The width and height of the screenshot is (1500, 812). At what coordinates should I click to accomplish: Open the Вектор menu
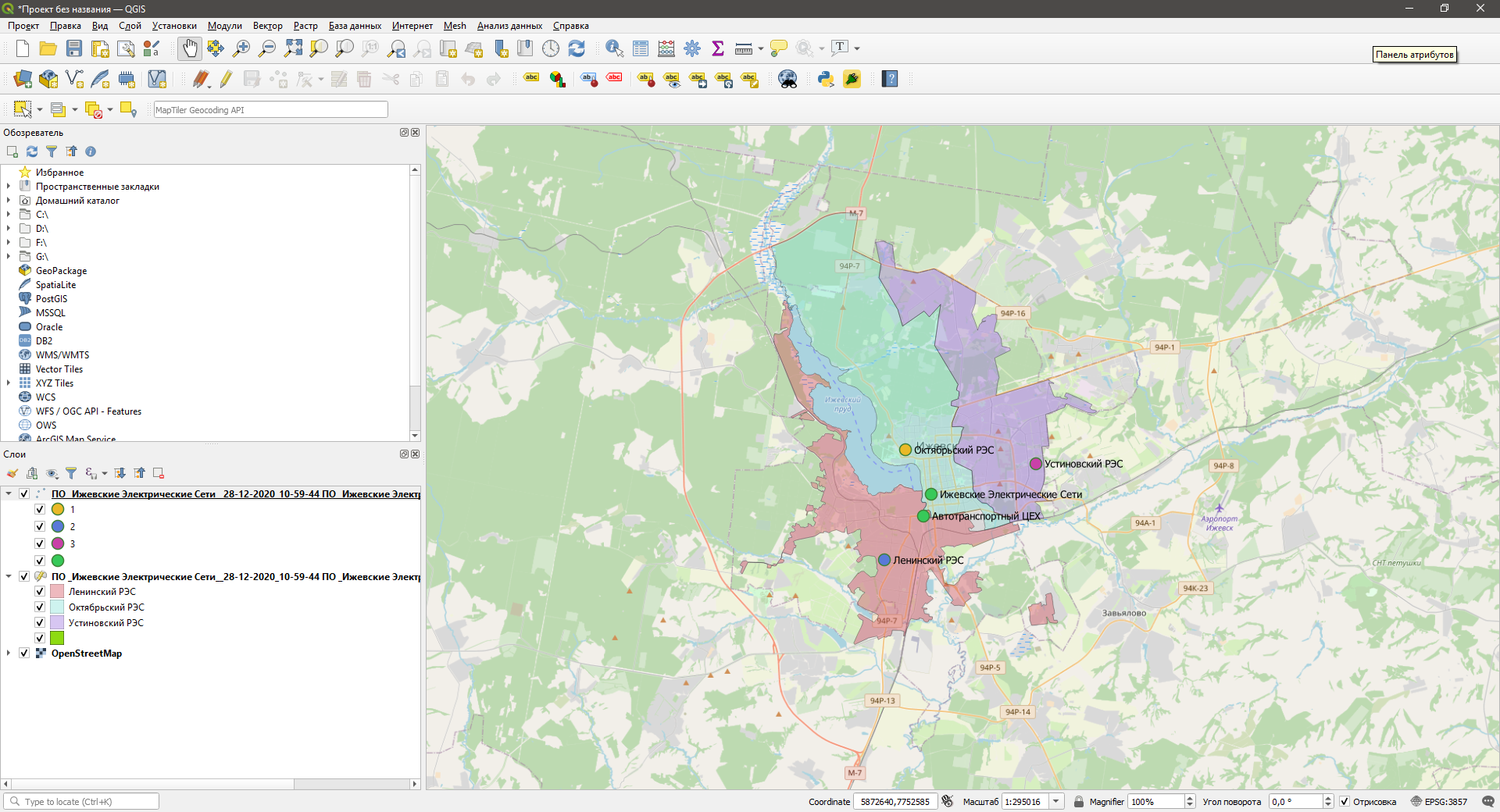[x=267, y=26]
